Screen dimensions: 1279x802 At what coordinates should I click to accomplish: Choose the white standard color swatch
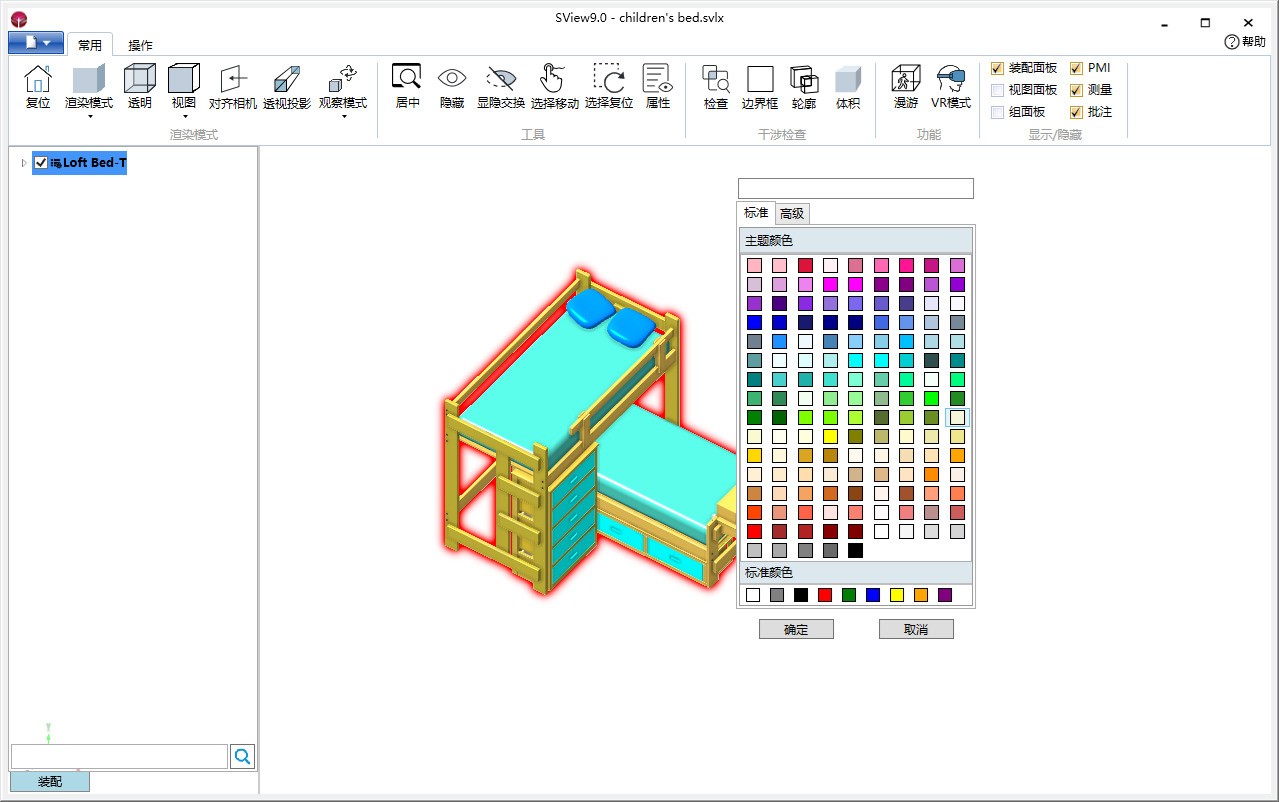coord(753,595)
